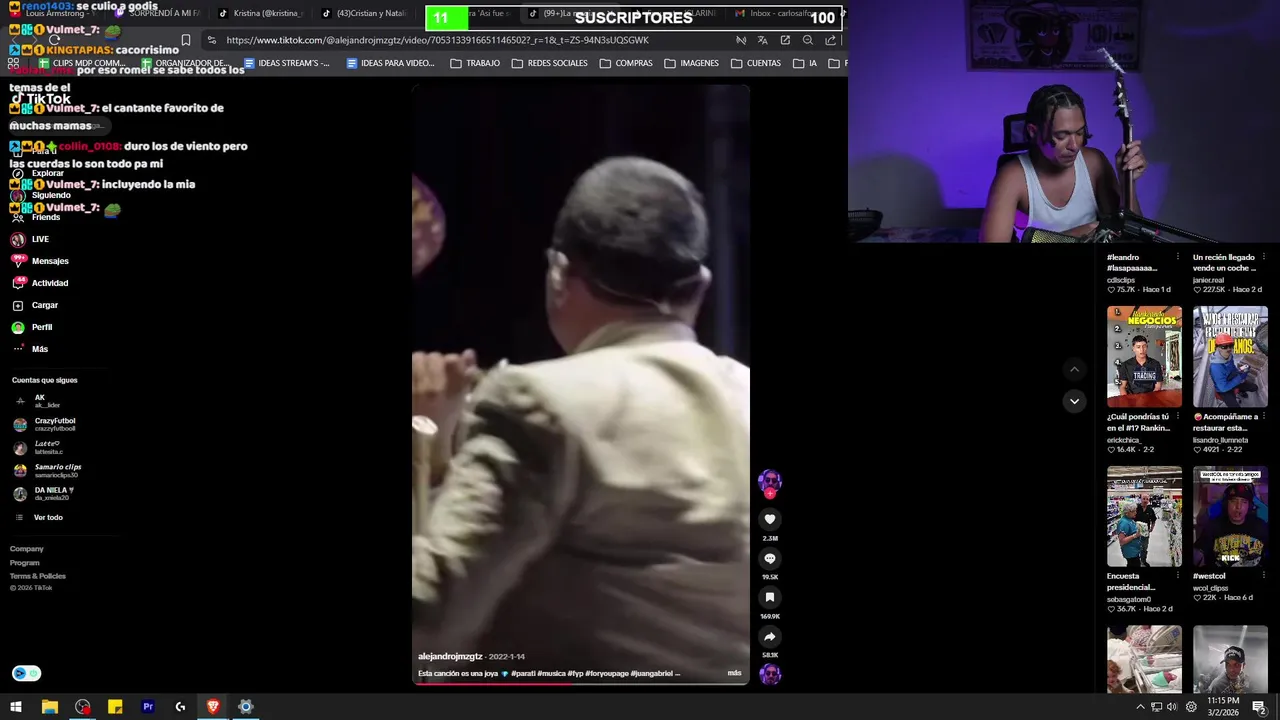Open the spinning sound disc icon

[x=770, y=674]
